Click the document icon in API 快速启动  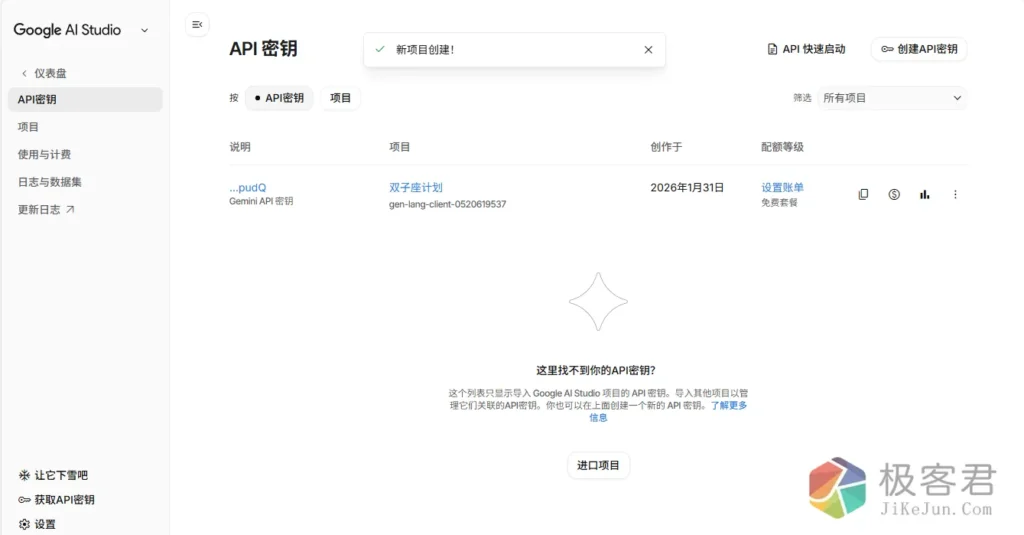(x=772, y=49)
